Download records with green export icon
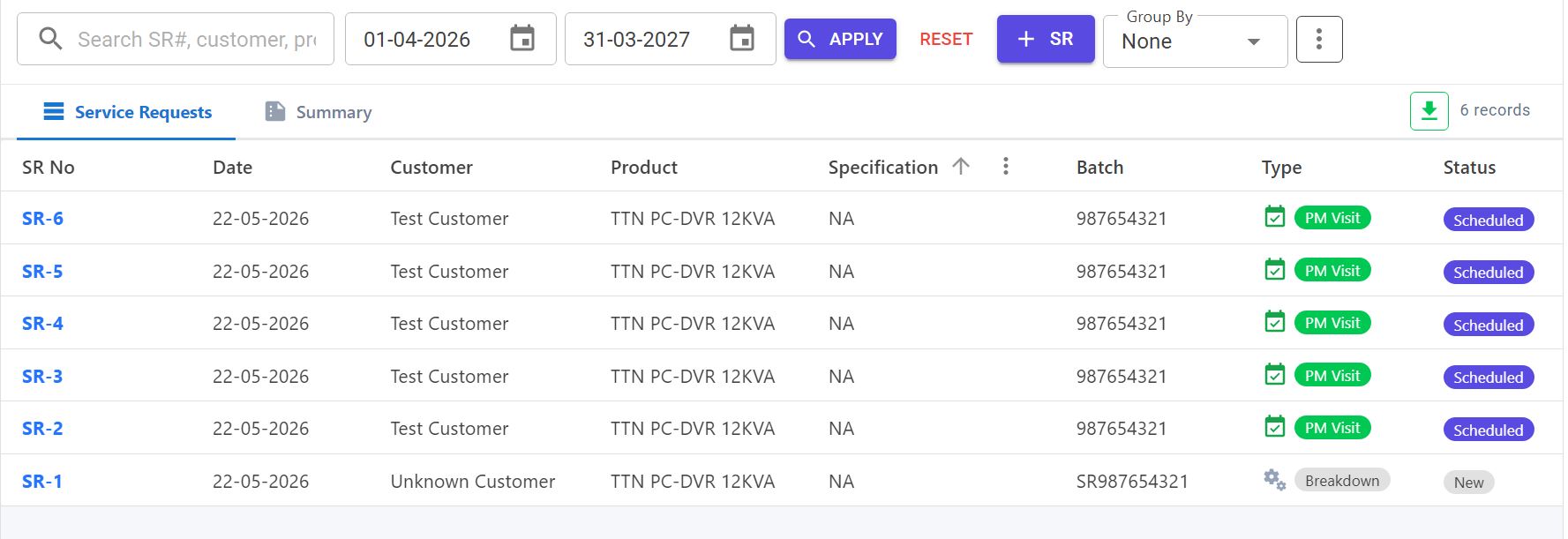This screenshot has width=1568, height=539. pyautogui.click(x=1429, y=111)
